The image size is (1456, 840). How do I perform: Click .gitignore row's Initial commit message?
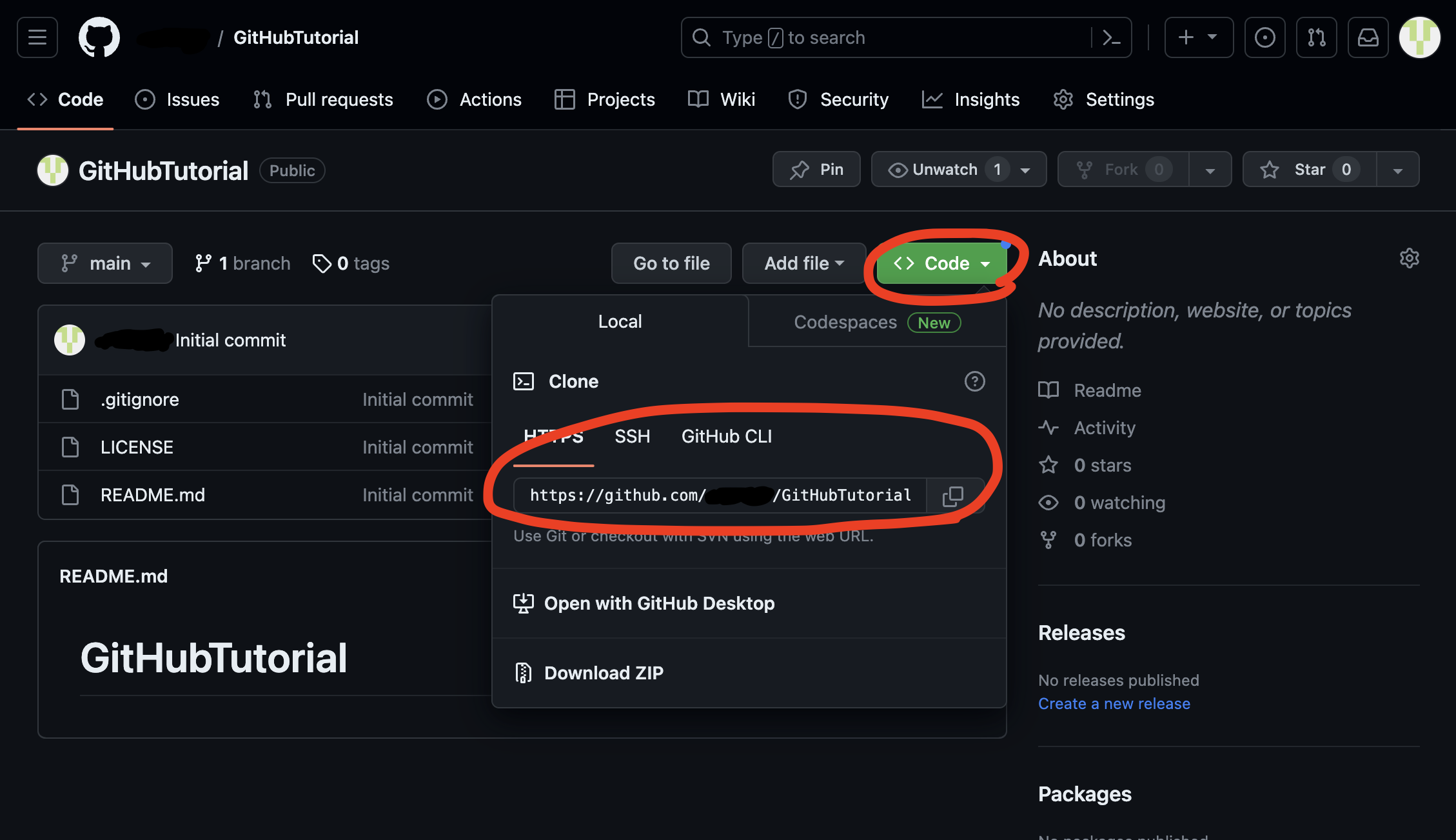pos(418,399)
